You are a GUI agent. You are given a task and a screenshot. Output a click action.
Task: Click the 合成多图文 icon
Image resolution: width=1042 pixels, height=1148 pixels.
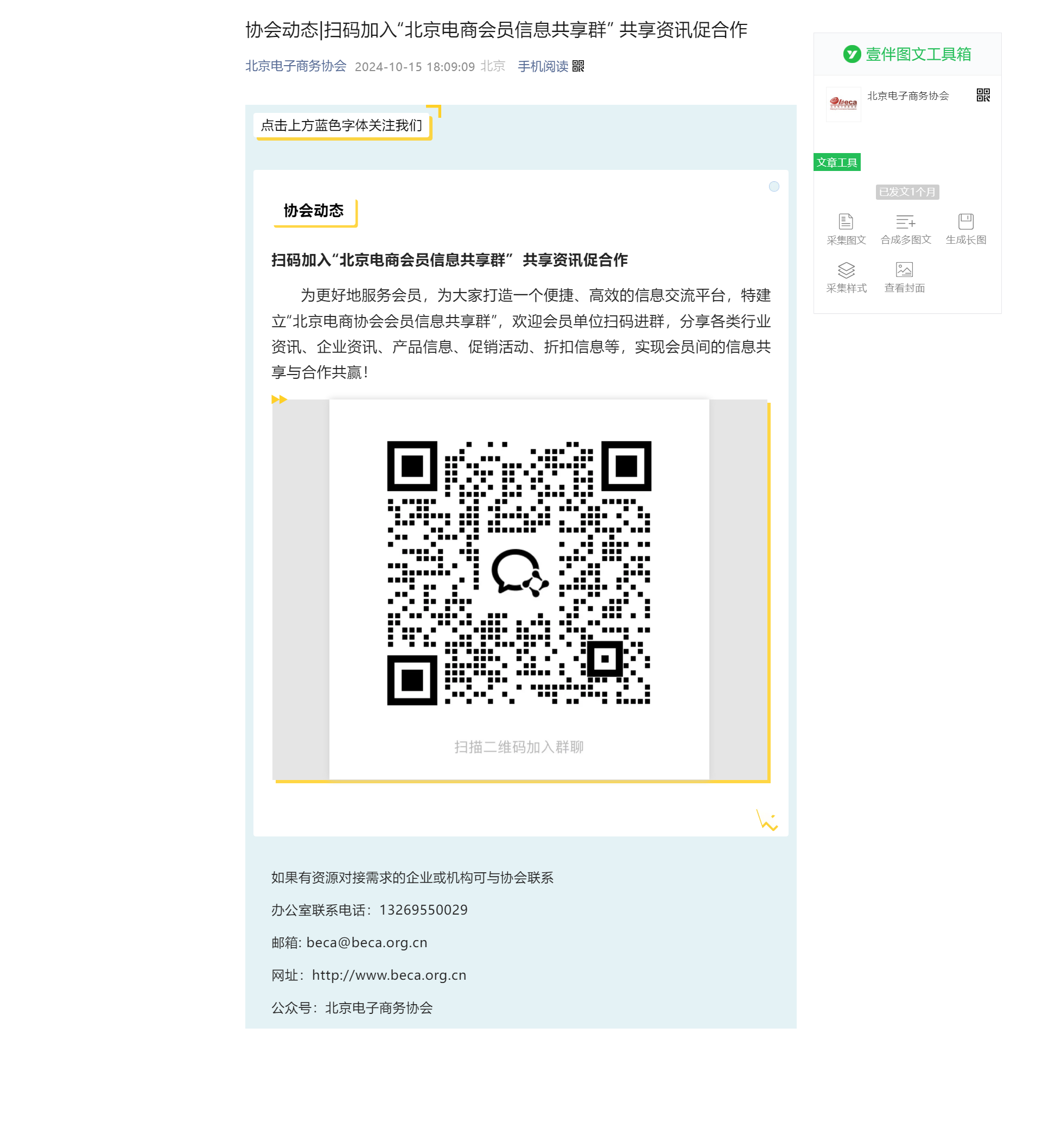coord(905,221)
